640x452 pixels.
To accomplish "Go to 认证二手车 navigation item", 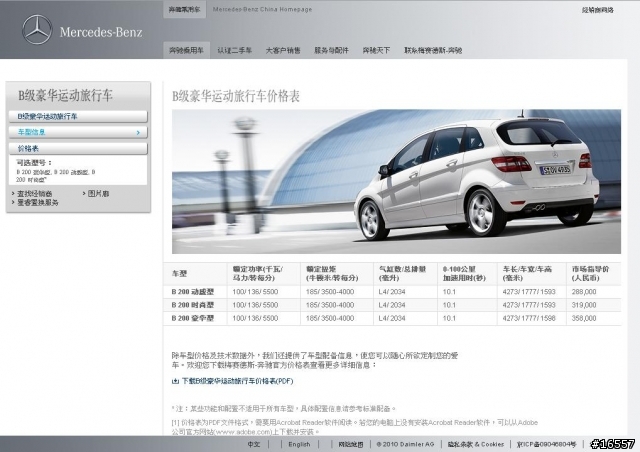I will pyautogui.click(x=234, y=50).
